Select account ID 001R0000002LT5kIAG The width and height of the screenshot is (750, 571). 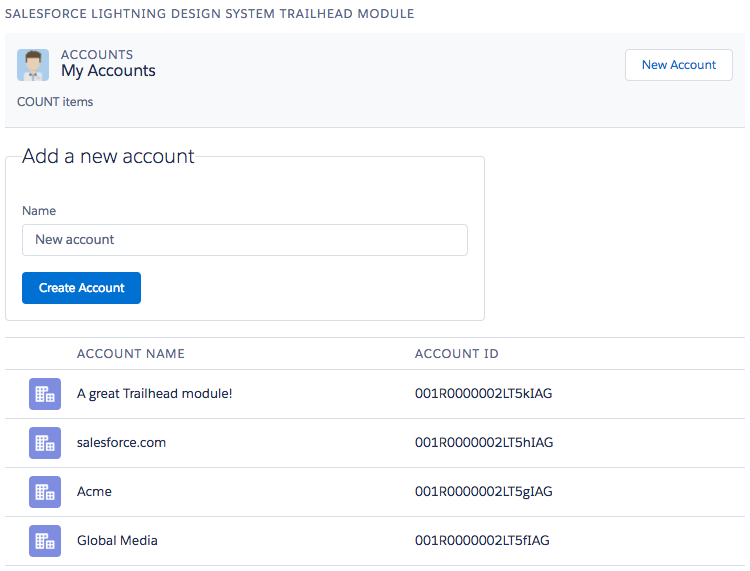tap(484, 394)
